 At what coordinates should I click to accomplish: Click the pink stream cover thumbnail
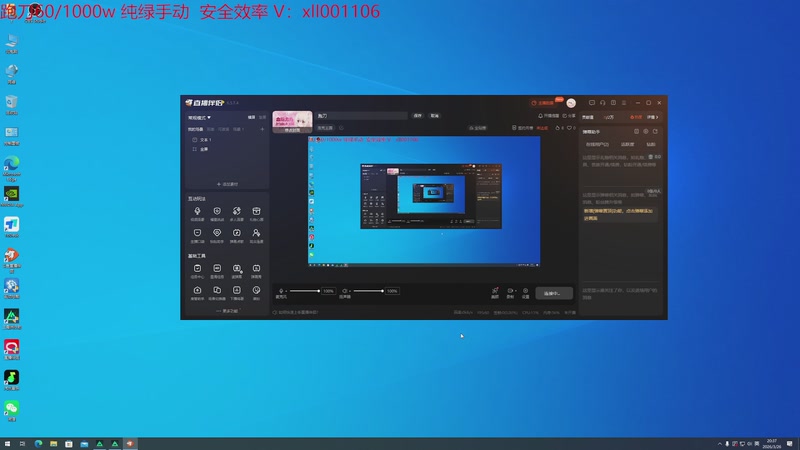292,122
